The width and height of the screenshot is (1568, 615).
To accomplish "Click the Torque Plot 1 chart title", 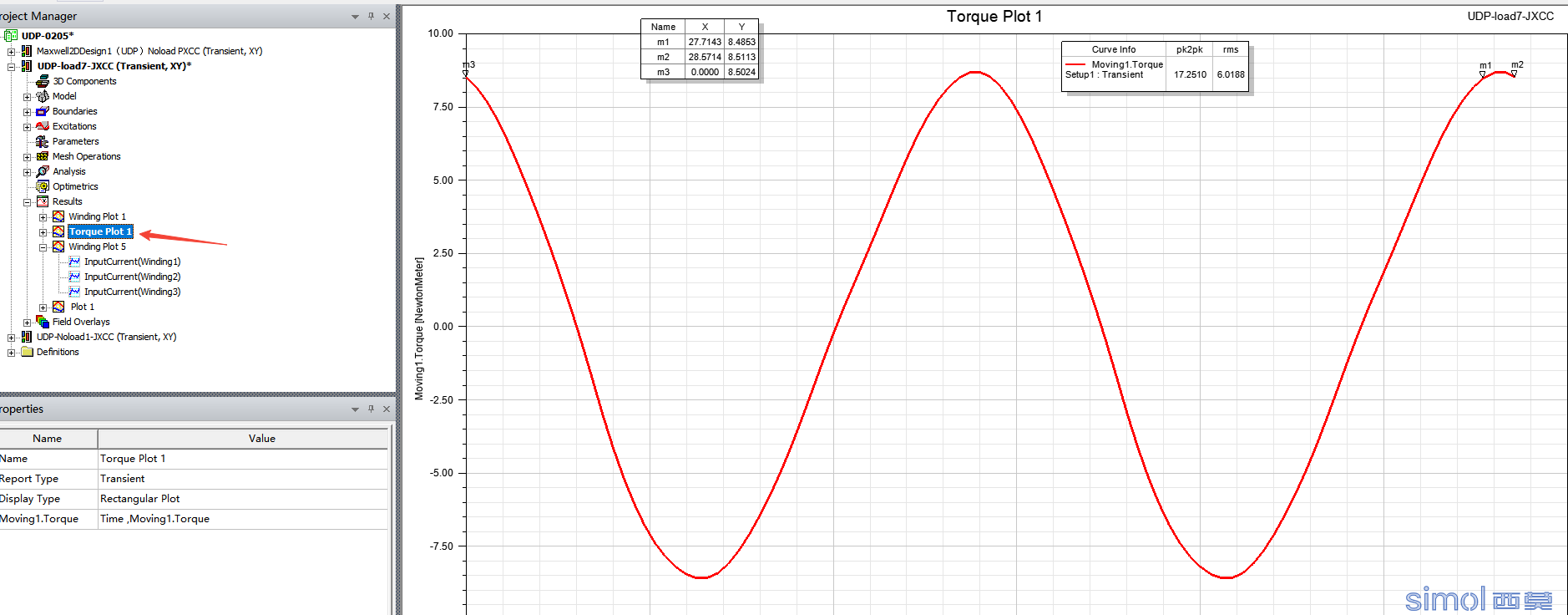I will (x=994, y=16).
